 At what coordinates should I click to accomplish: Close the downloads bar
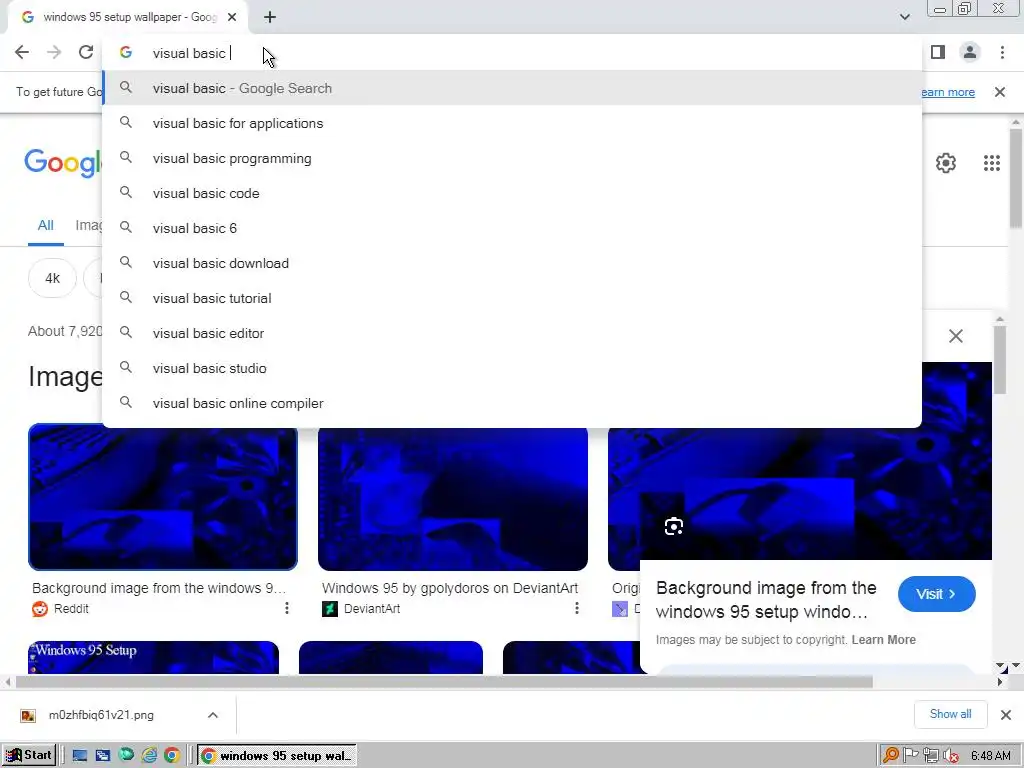(x=1006, y=715)
